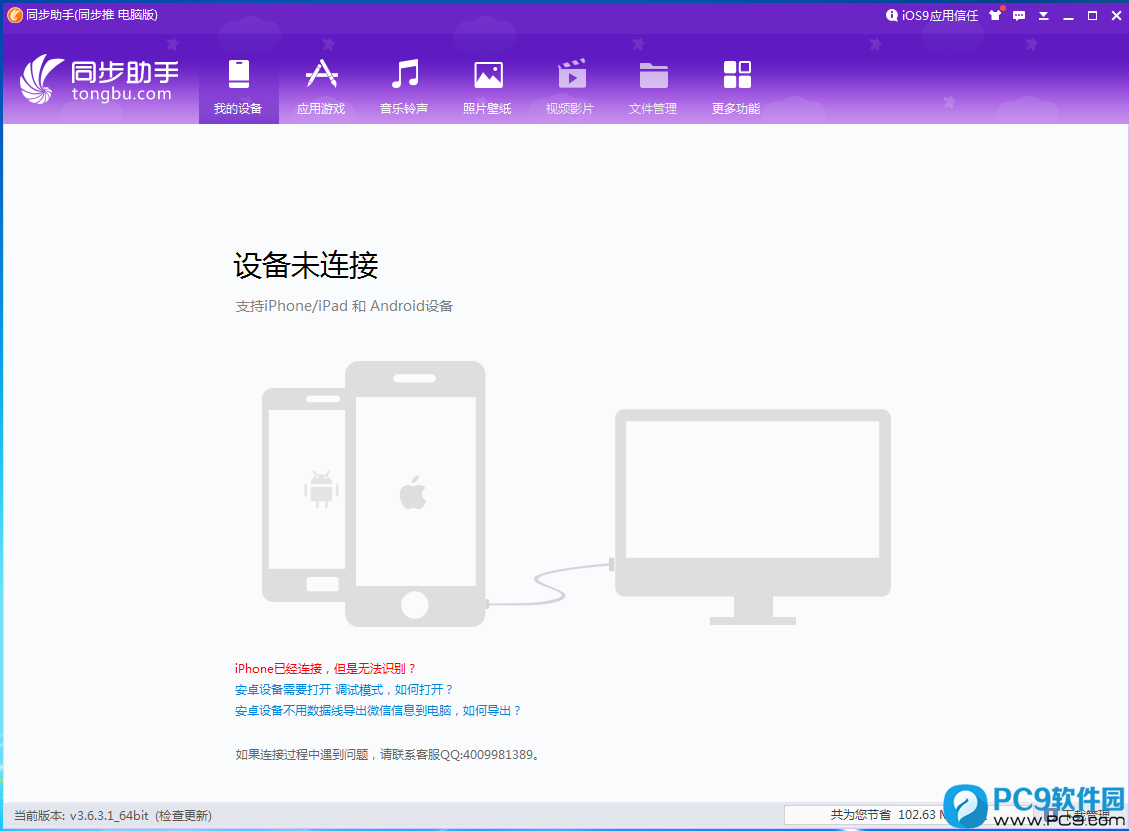Image resolution: width=1129 pixels, height=831 pixels.
Task: Open link iPhone已经连接，但是无法识别？
Action: tap(325, 669)
